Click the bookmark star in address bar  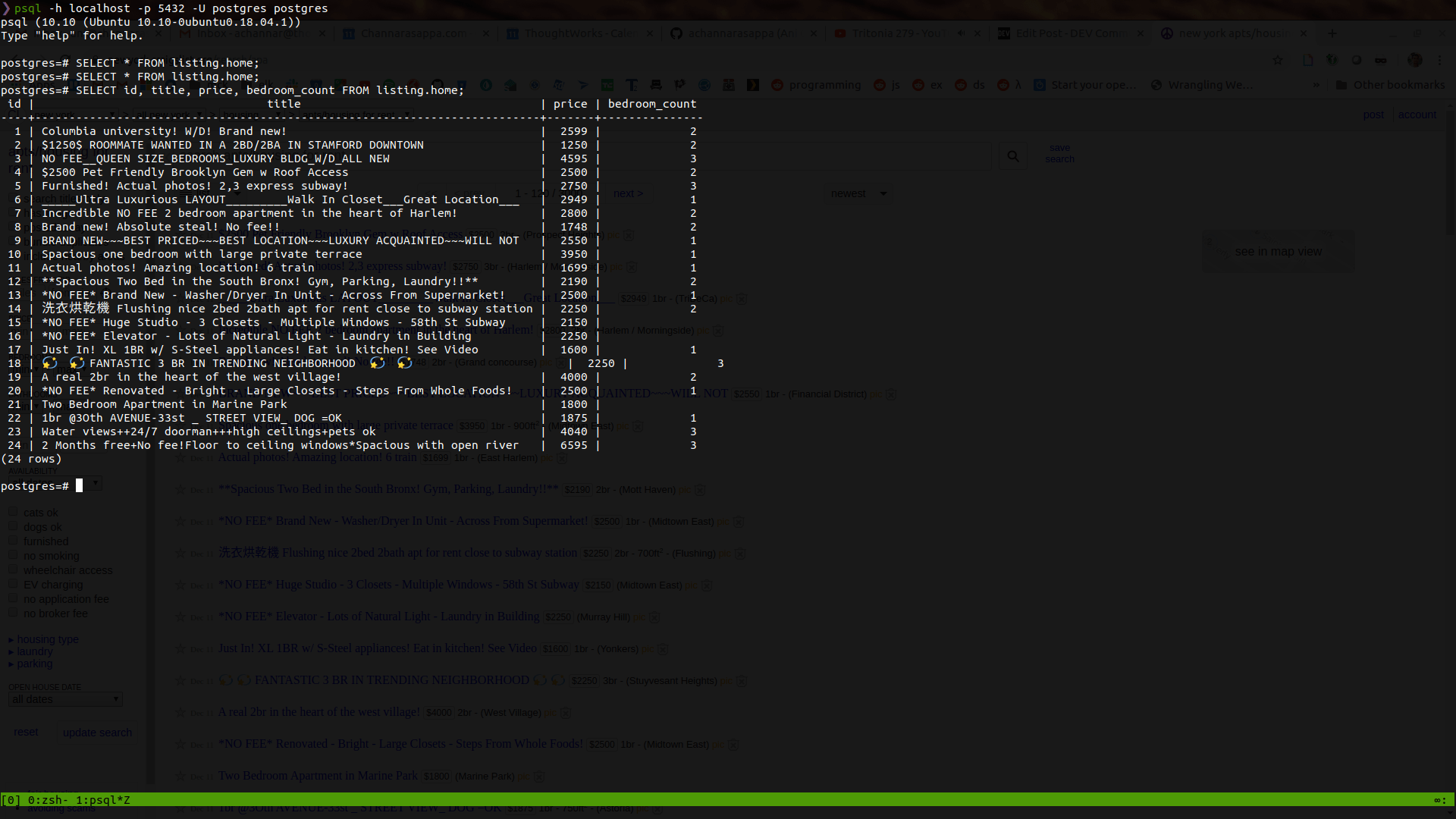(1278, 60)
